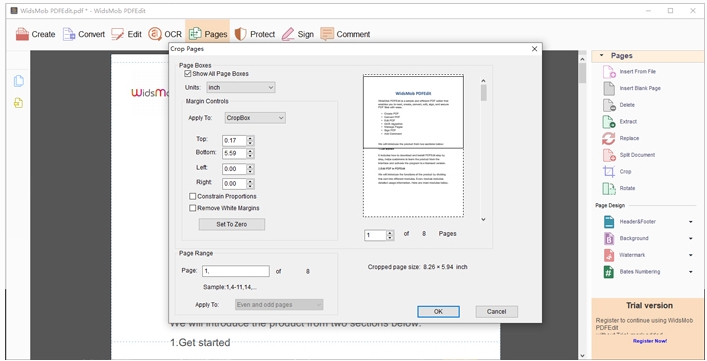Enable Constrain Proportions checkbox
707x361 pixels.
click(x=193, y=196)
